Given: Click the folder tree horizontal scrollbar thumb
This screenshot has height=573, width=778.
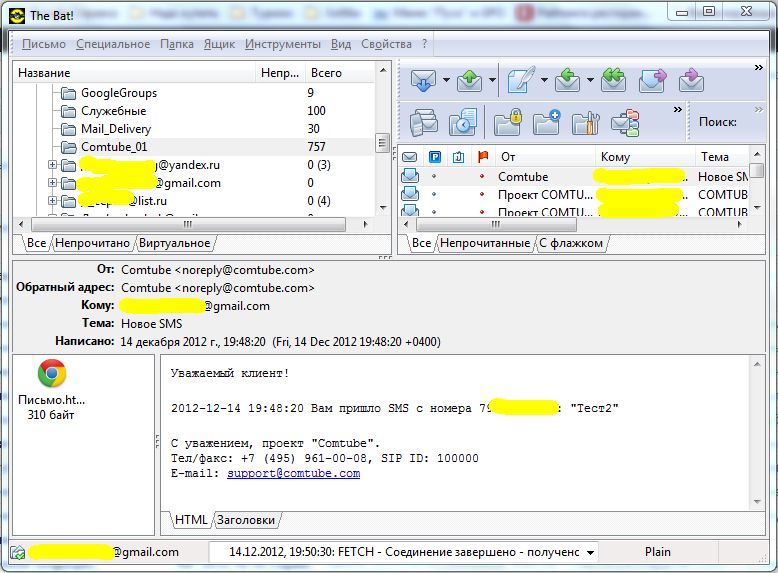Looking at the screenshot, I should tap(188, 224).
